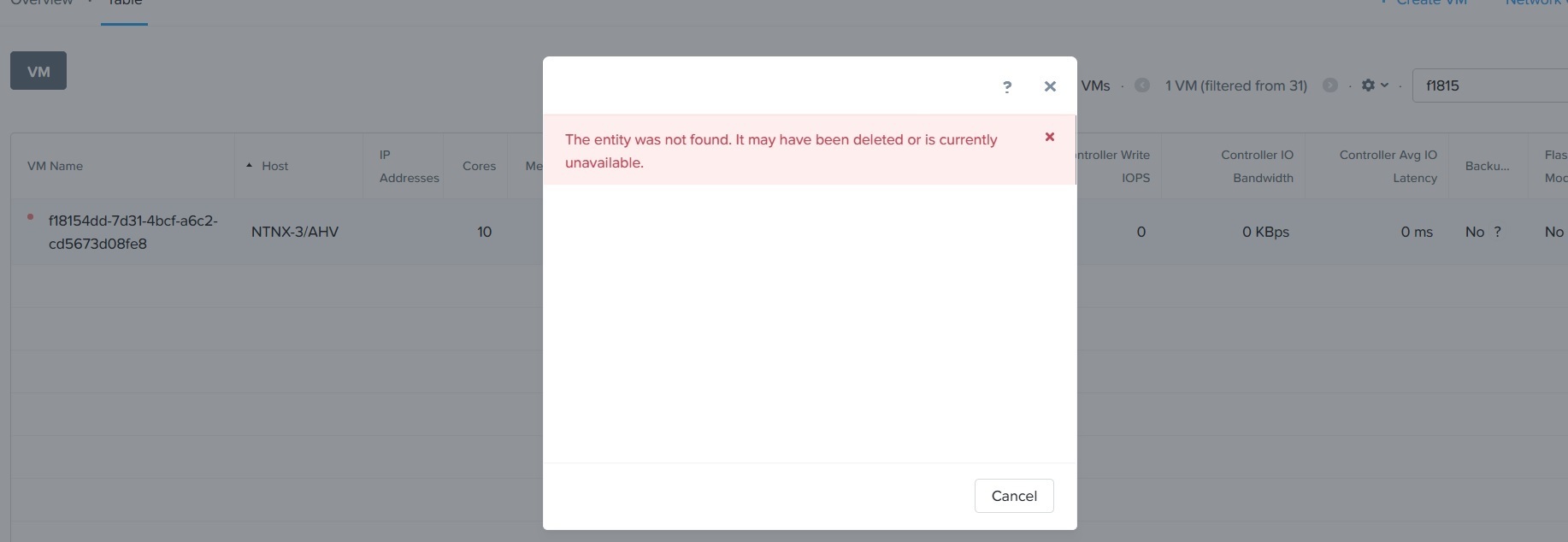This screenshot has width=1568, height=542.
Task: Switch to the Overview tab
Action: point(42,4)
